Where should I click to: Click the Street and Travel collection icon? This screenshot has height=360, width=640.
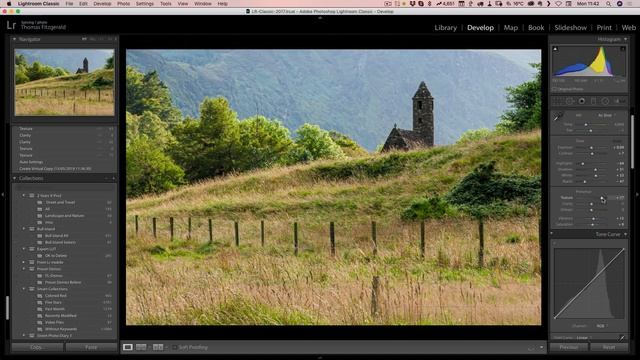(x=40, y=202)
